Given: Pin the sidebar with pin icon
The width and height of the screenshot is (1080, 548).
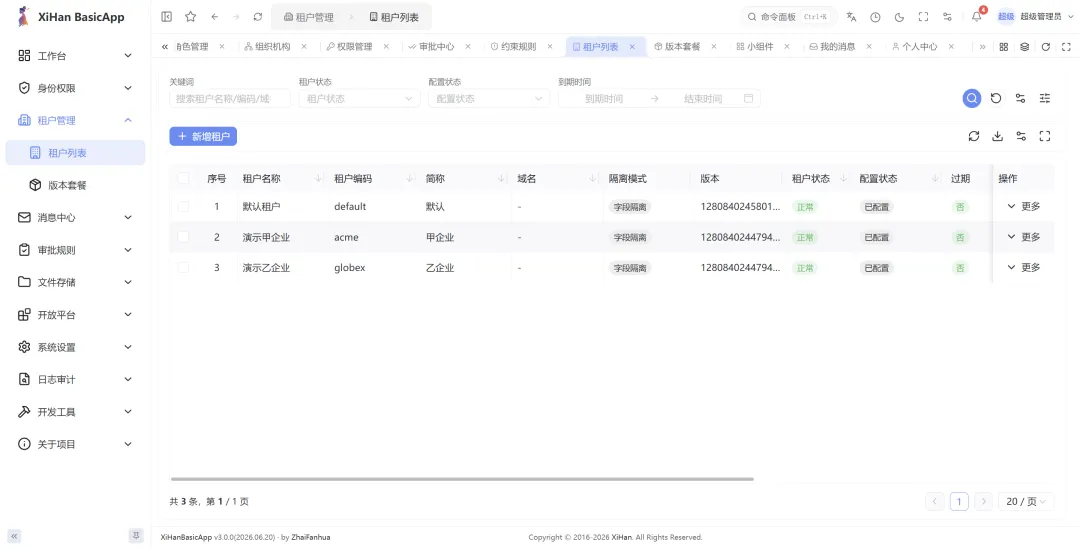Looking at the screenshot, I should pos(136,535).
